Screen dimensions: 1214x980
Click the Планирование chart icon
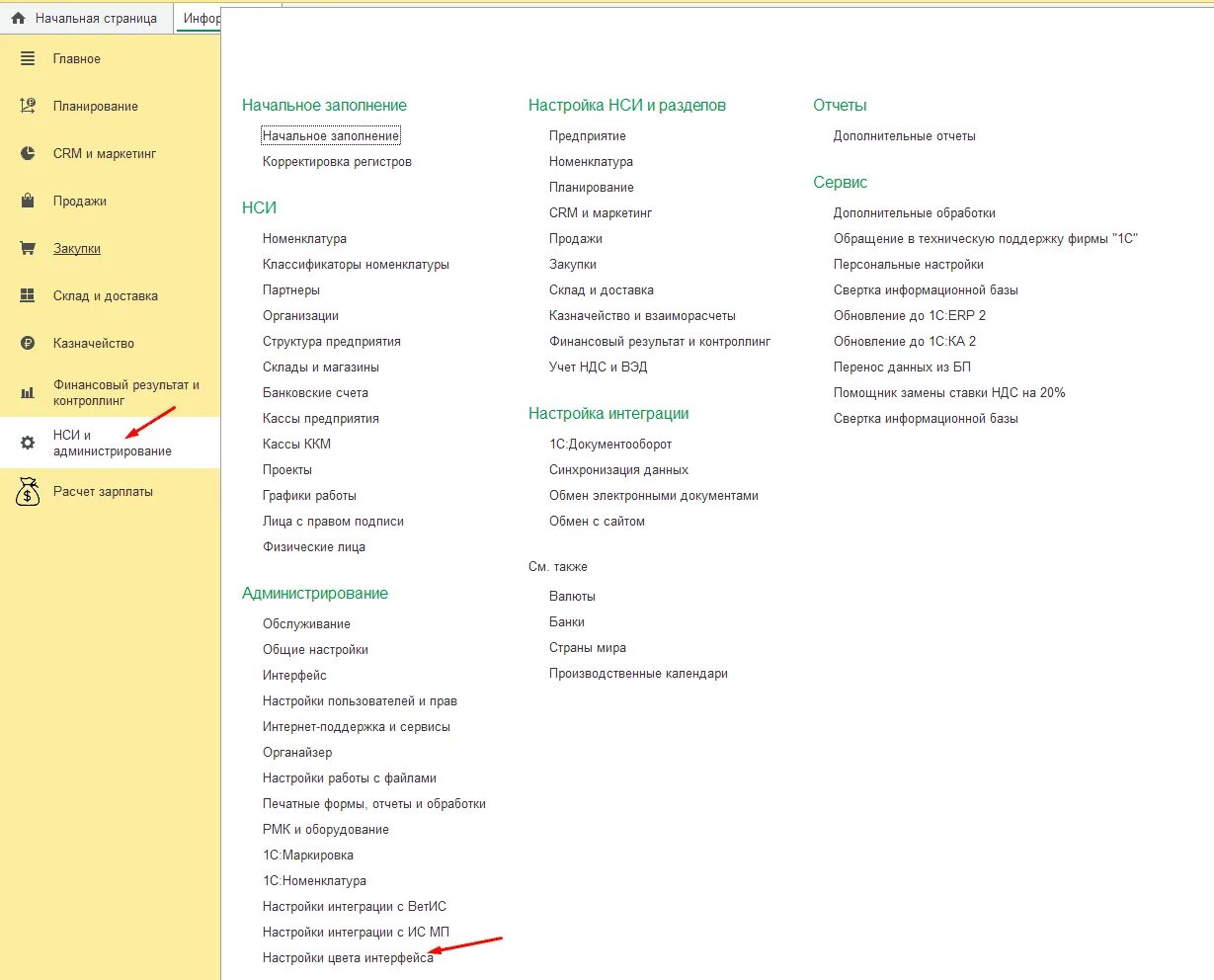[28, 107]
